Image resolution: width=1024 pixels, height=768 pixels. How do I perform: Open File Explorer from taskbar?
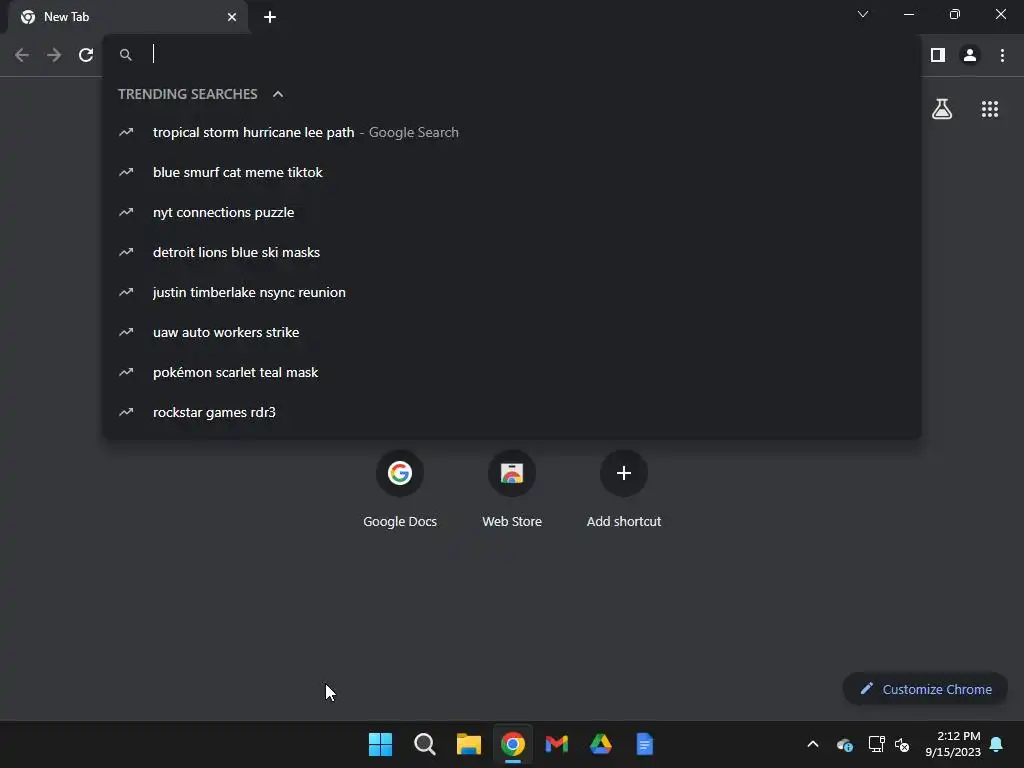(468, 744)
